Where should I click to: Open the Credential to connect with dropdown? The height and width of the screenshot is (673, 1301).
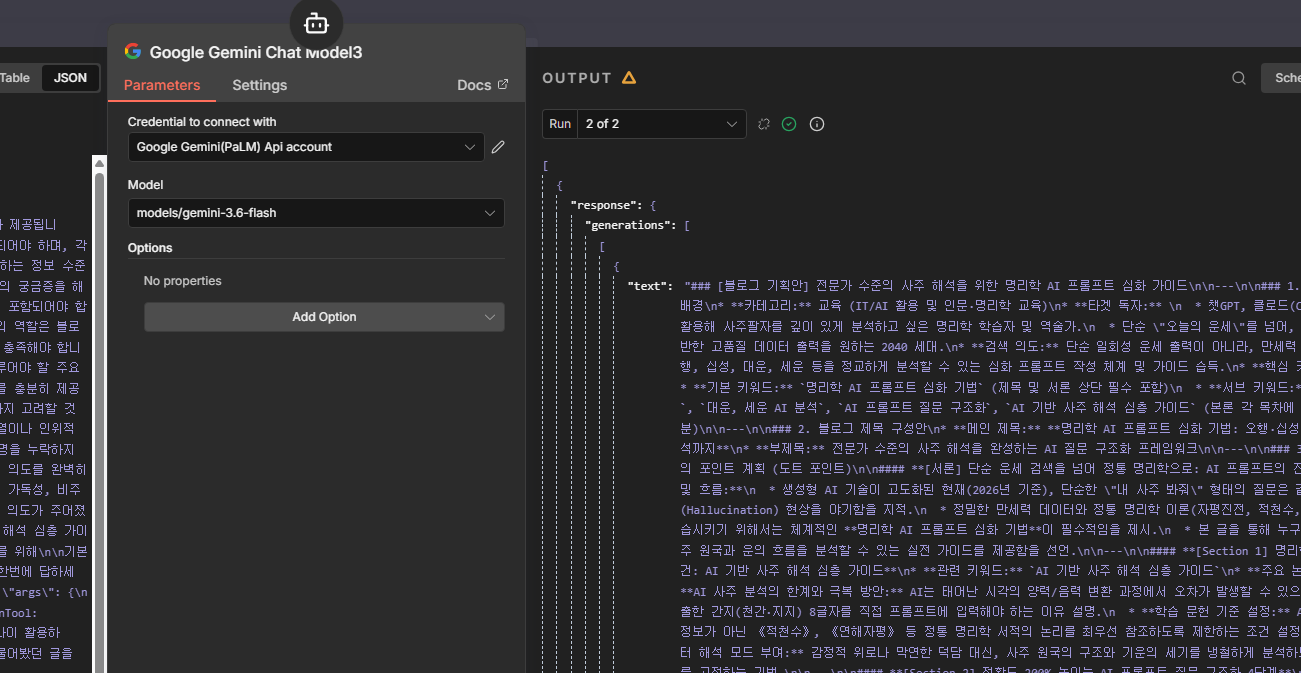coord(306,147)
